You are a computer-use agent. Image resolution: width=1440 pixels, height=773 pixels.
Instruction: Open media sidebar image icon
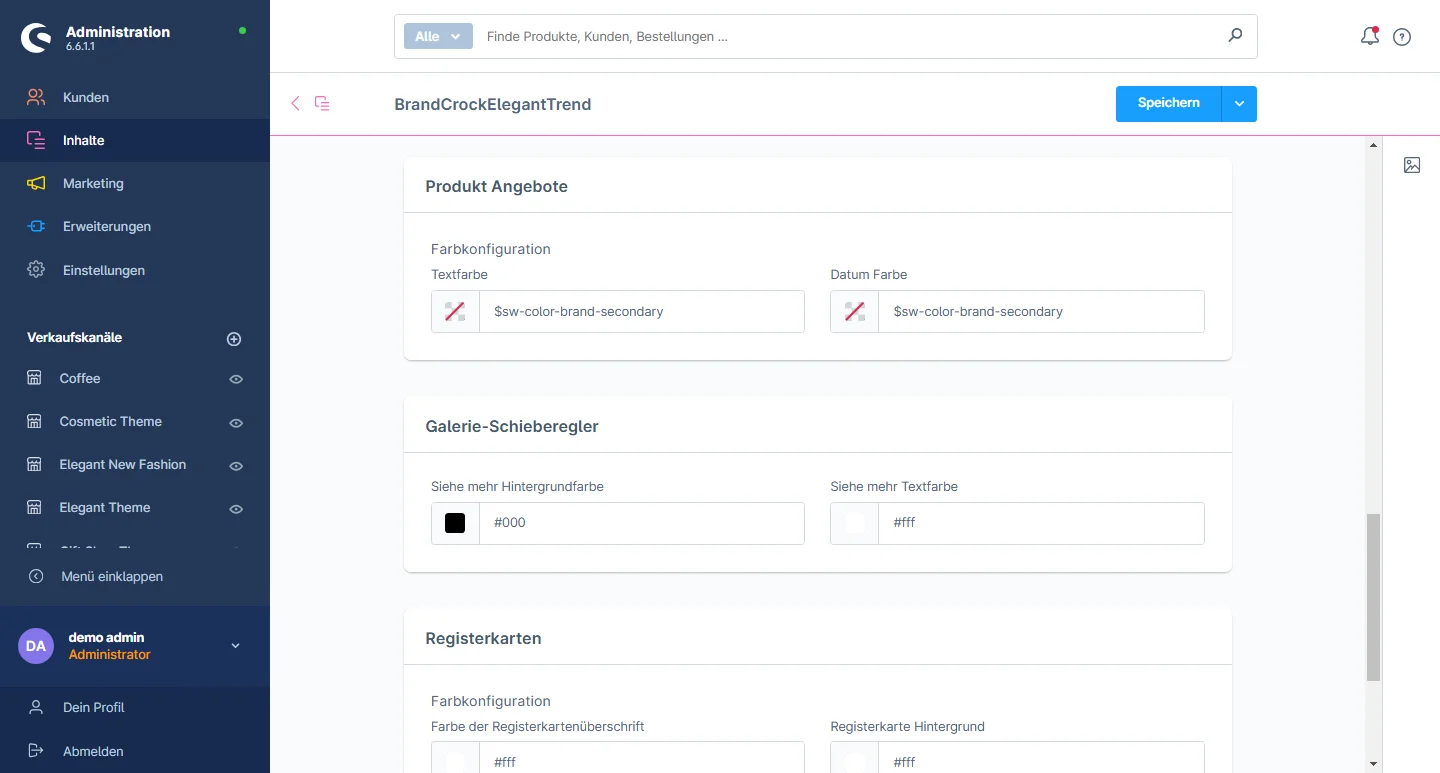pyautogui.click(x=1411, y=165)
